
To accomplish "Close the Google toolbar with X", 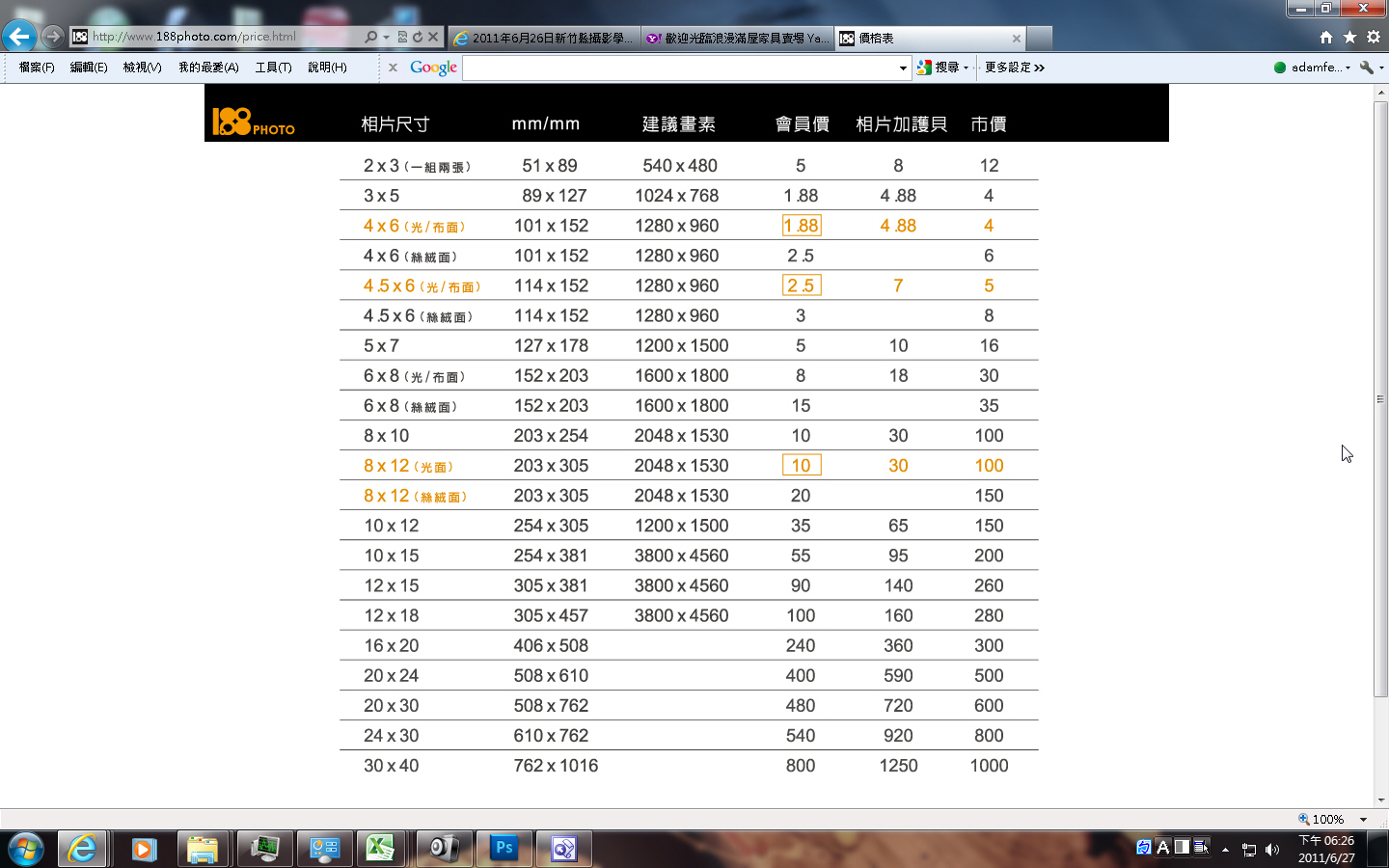I will pos(393,68).
